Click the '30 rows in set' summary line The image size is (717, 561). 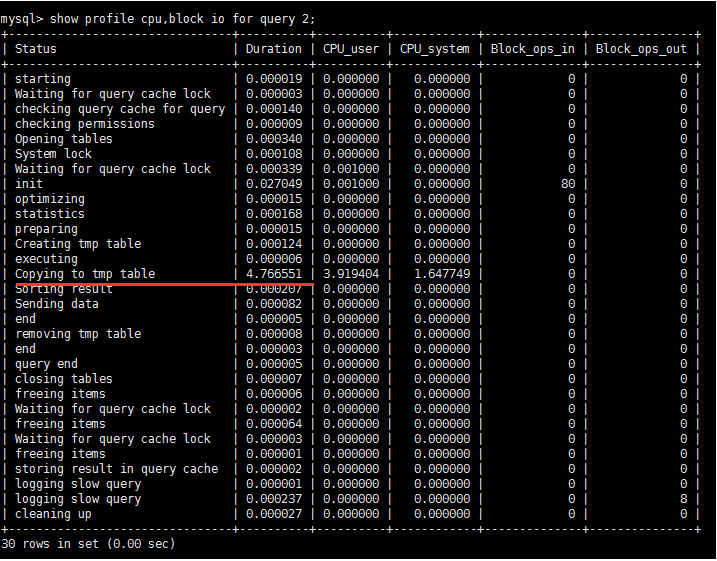[x=88, y=543]
